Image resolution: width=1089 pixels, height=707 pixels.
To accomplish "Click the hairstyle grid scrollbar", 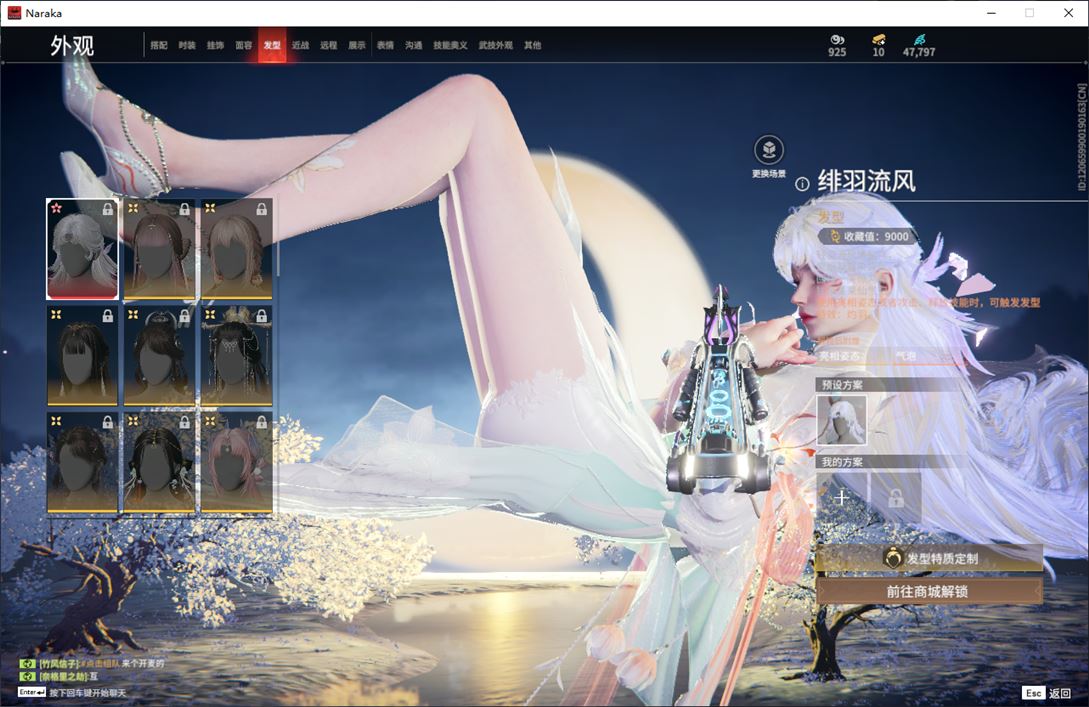I will (x=277, y=240).
